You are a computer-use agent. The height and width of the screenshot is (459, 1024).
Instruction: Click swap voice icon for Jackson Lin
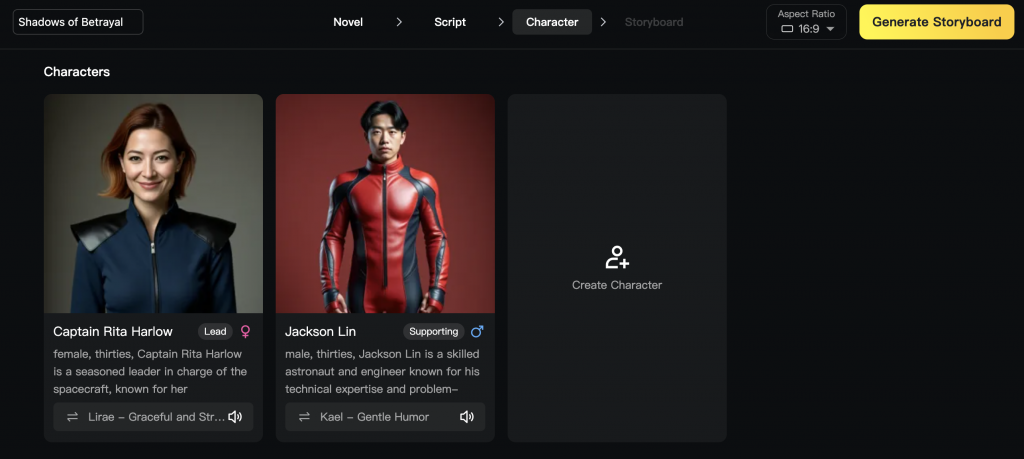click(x=304, y=417)
